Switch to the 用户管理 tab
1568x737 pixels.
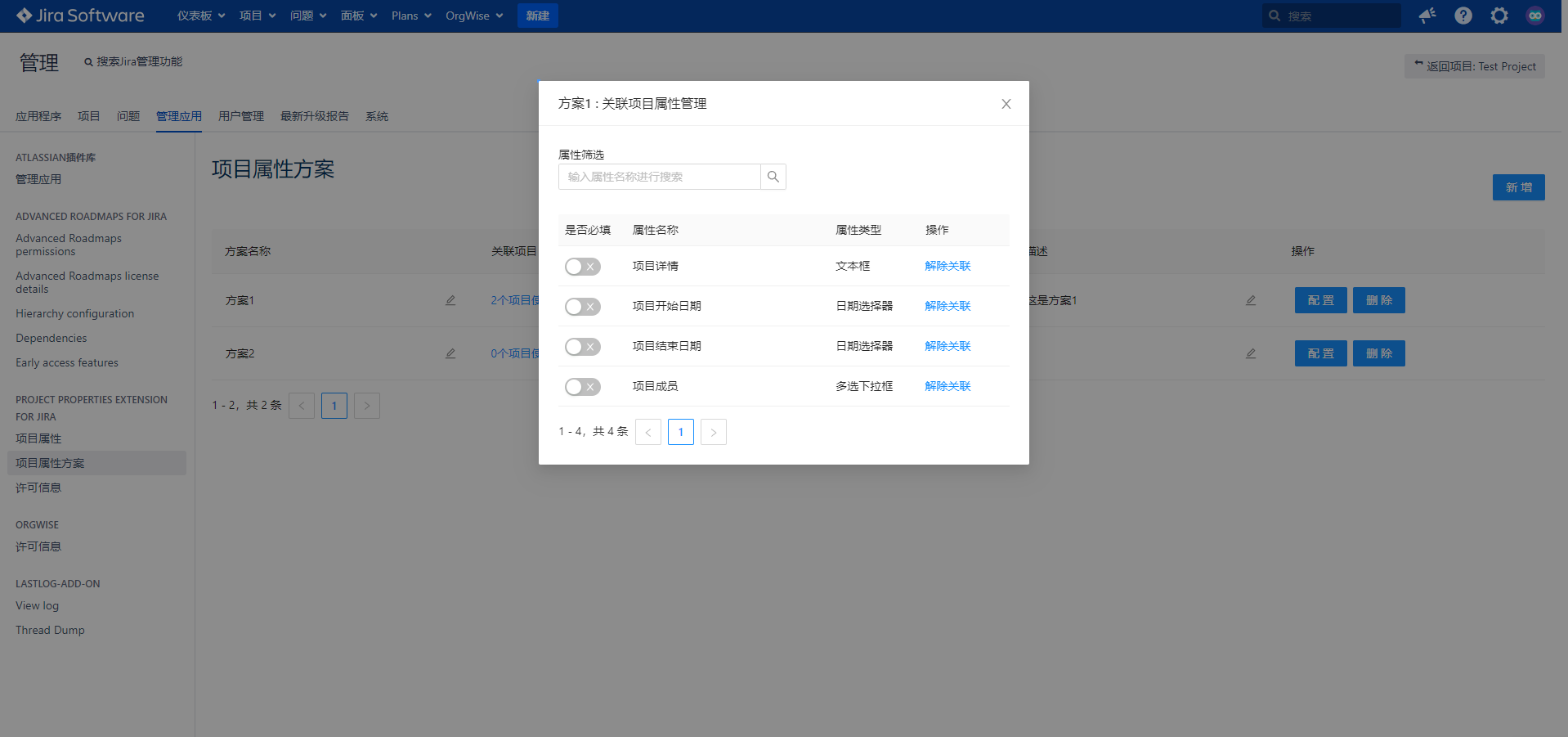click(x=240, y=116)
